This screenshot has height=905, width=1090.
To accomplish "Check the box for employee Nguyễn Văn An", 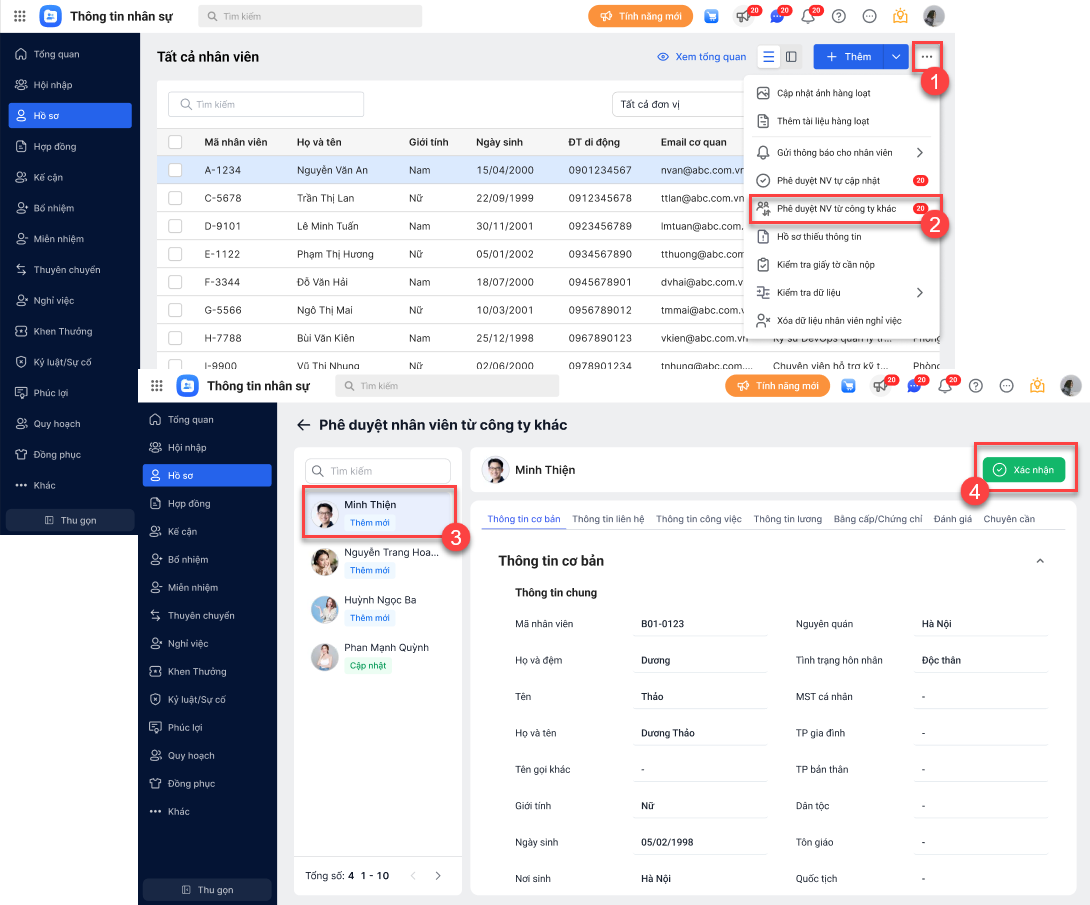I will (175, 170).
